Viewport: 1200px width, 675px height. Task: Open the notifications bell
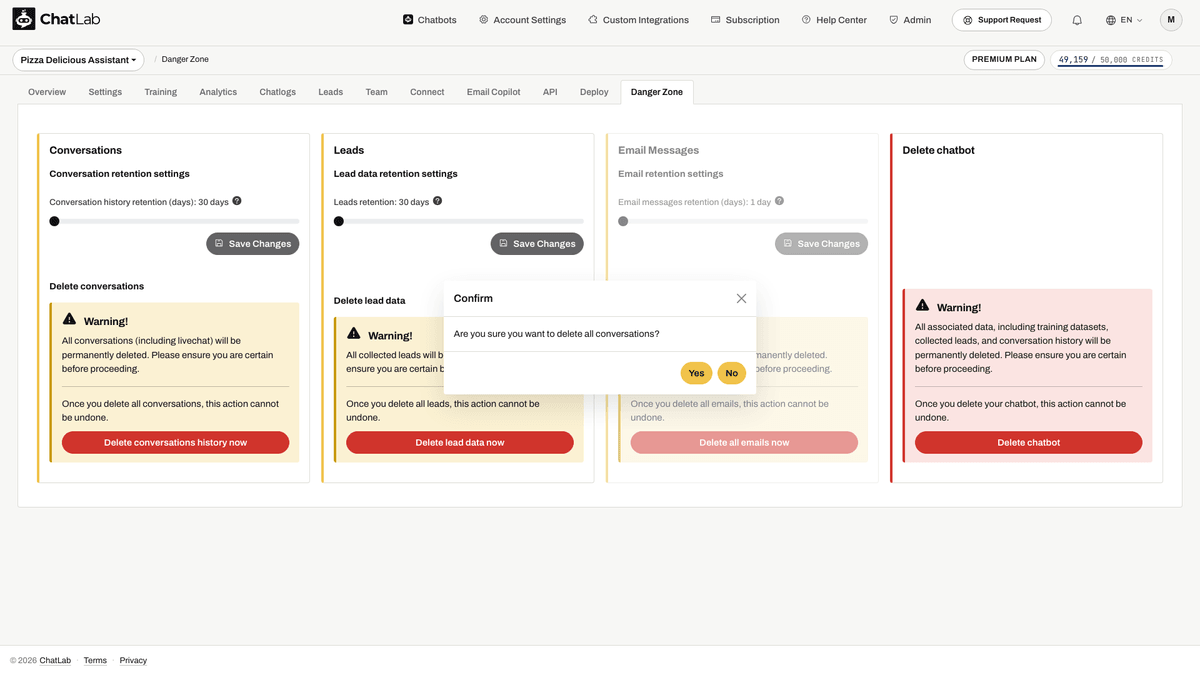(x=1077, y=20)
